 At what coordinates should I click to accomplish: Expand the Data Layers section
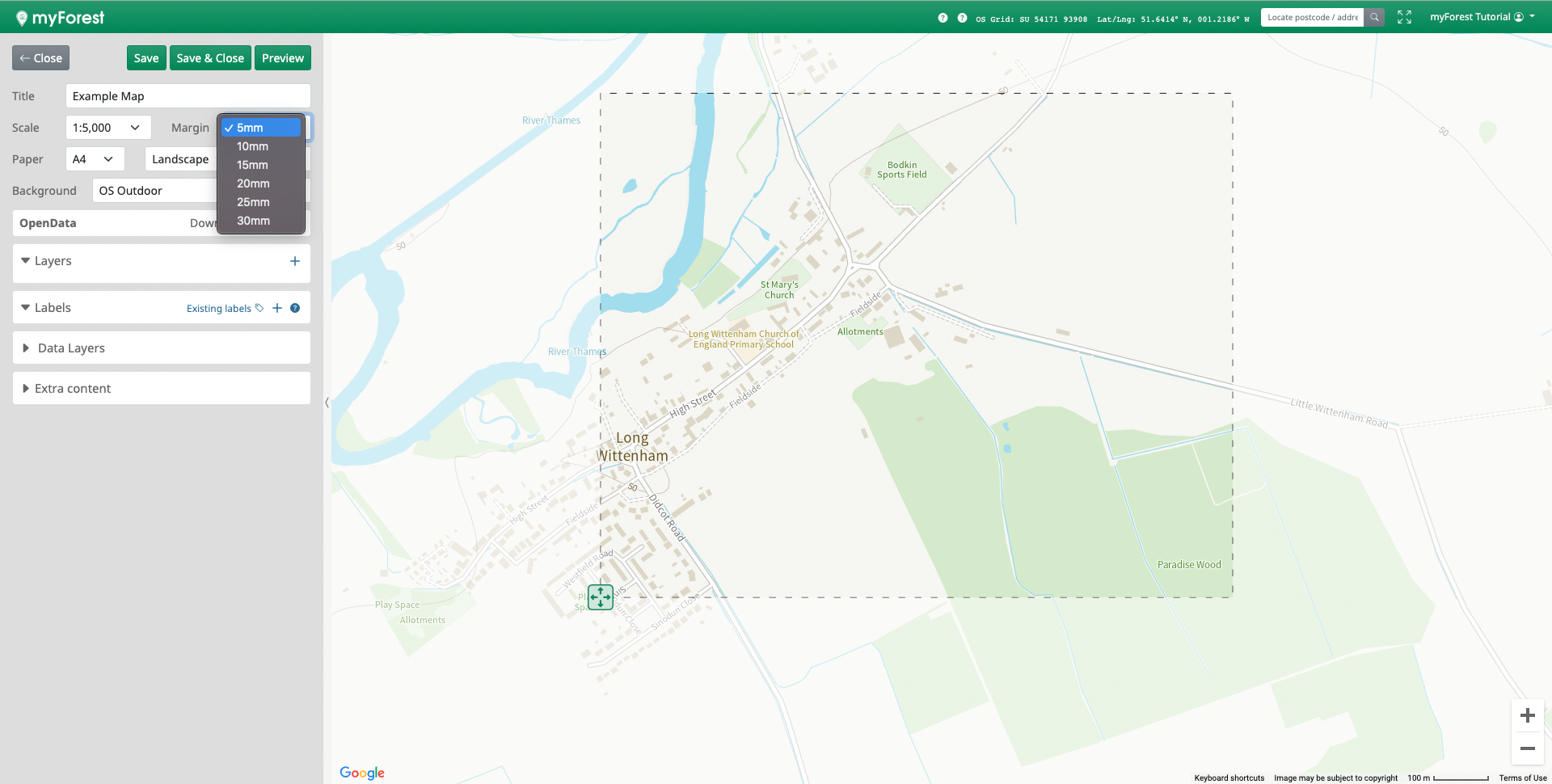click(x=71, y=348)
